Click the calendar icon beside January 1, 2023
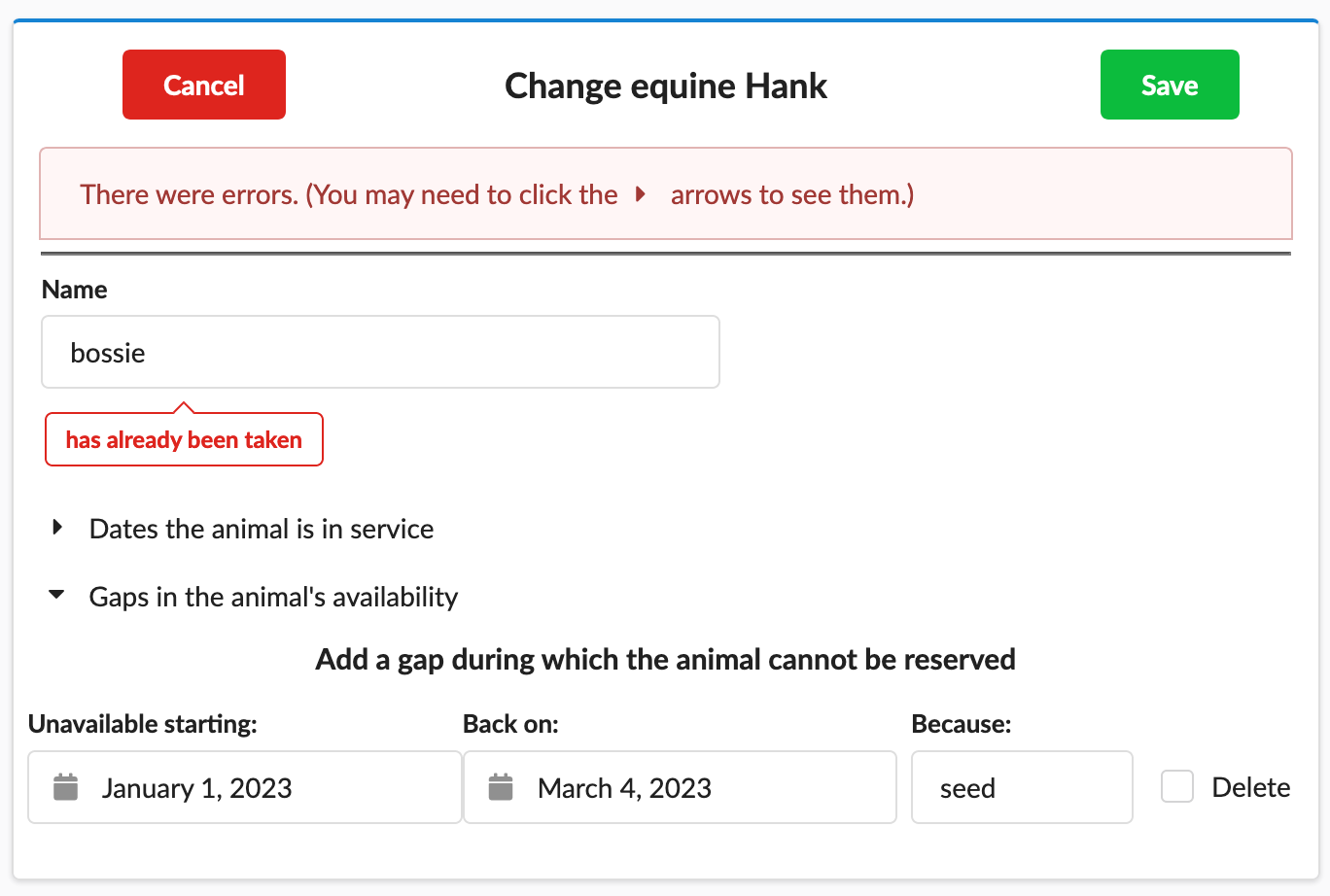Screen dimensions: 1330x896 click(x=65, y=787)
